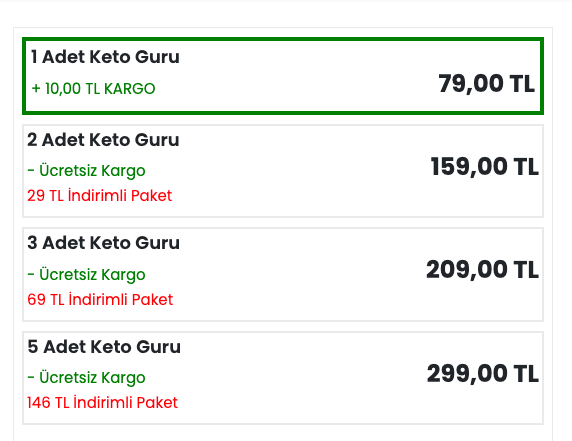Image resolution: width=572 pixels, height=441 pixels.
Task: Click the '2 Adet Keto Guru' title
Action: point(103,140)
